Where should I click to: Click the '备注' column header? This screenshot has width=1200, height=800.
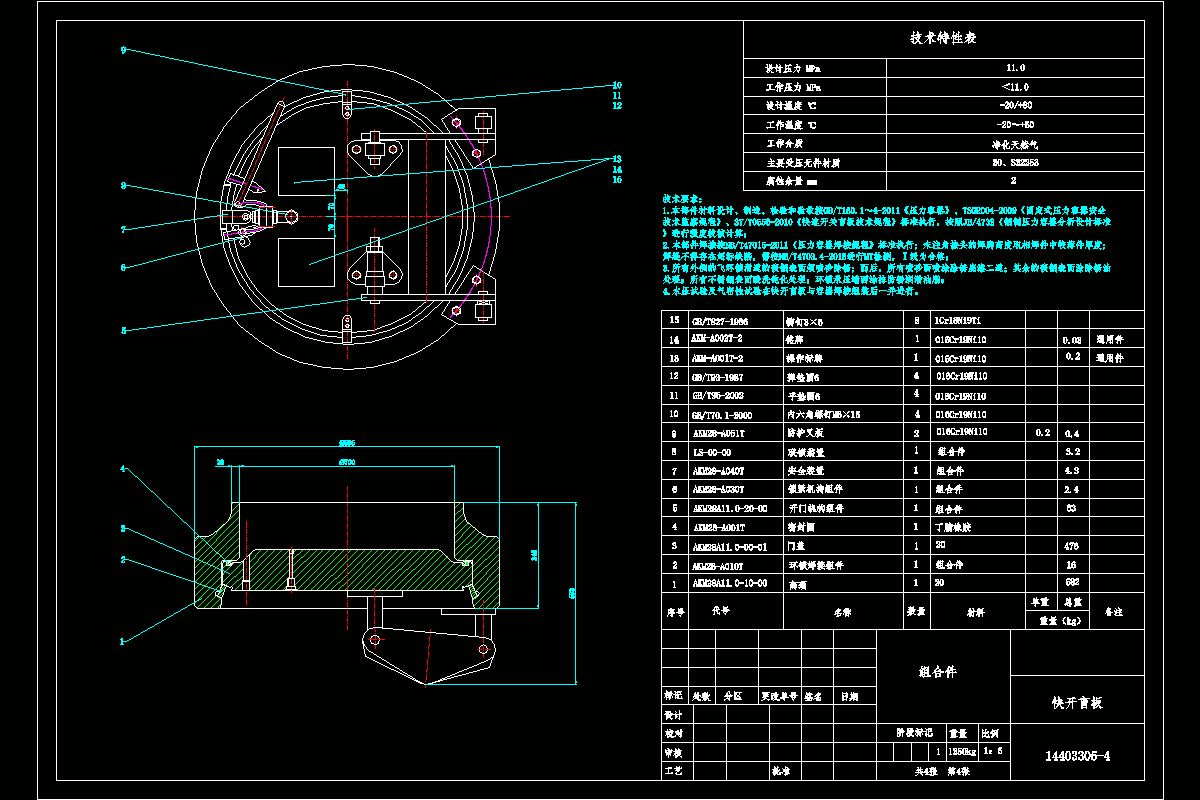pyautogui.click(x=1113, y=610)
